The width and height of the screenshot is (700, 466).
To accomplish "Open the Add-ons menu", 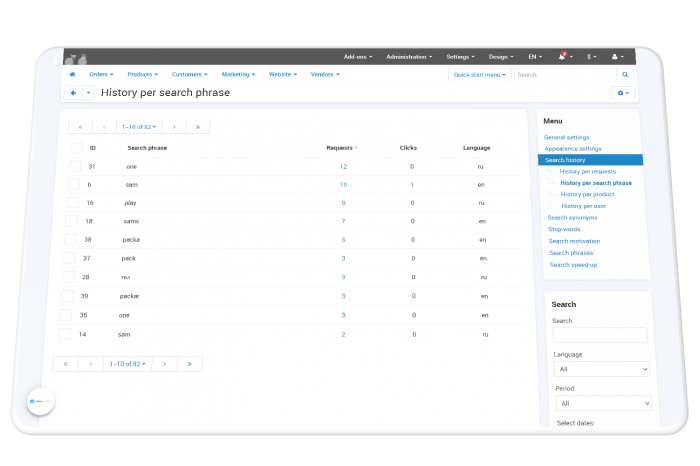I will pos(358,57).
